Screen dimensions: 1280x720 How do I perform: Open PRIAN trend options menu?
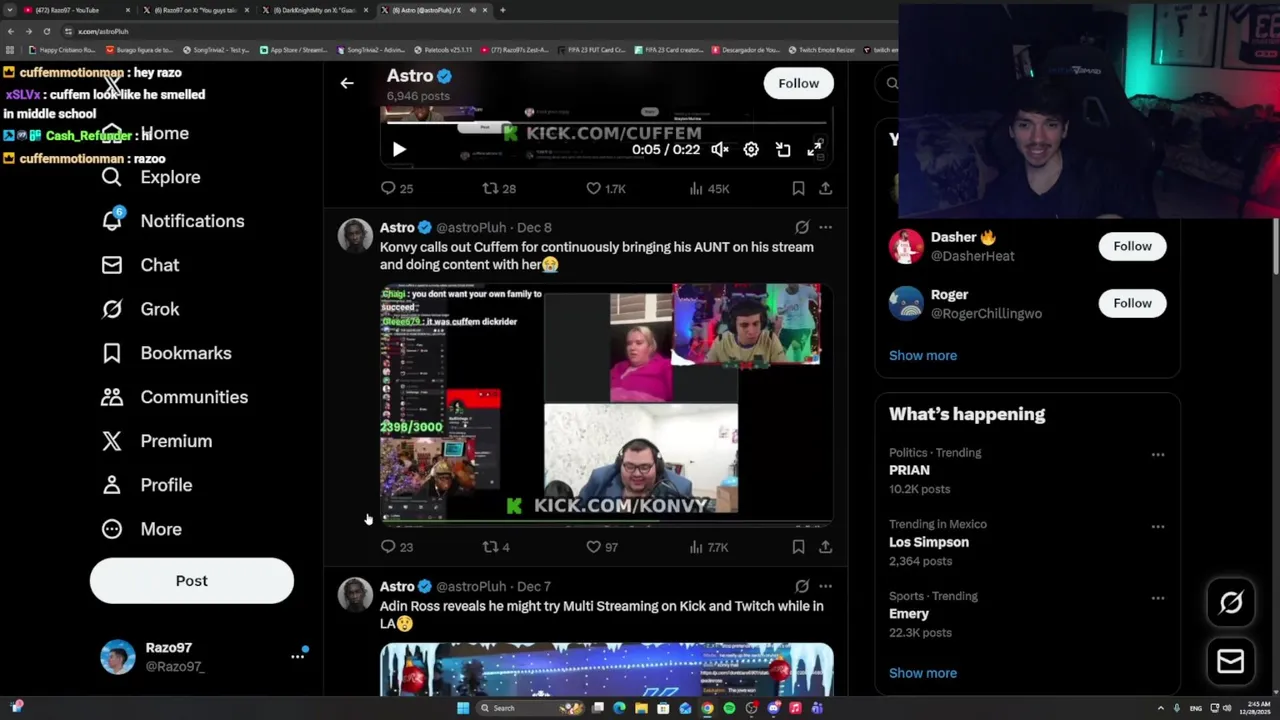1157,455
